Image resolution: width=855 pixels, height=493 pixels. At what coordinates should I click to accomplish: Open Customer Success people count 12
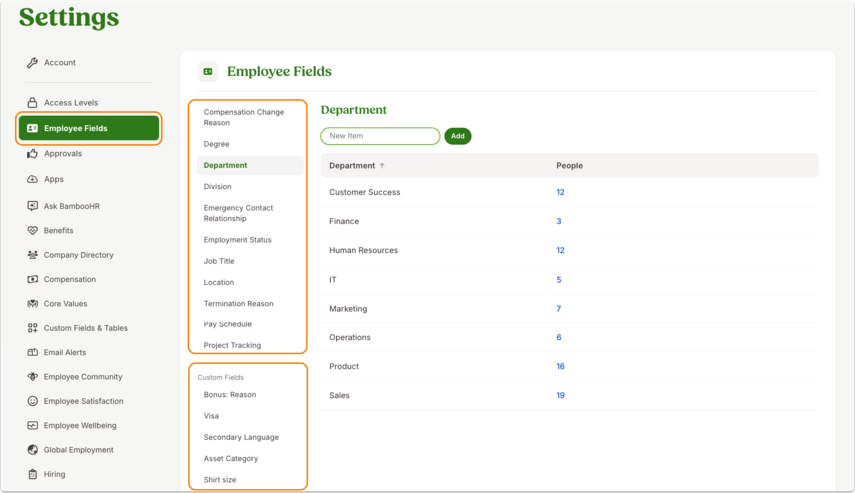pyautogui.click(x=560, y=193)
